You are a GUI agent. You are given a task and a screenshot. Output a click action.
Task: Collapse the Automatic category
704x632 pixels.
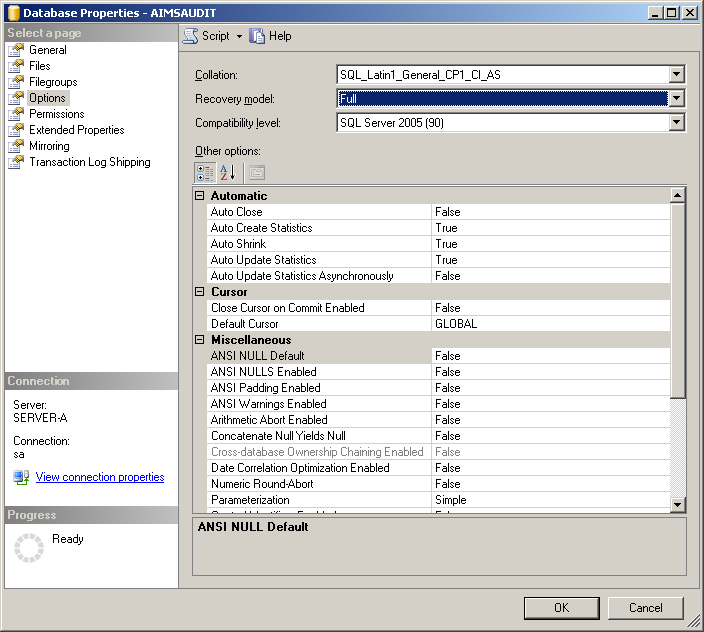pyautogui.click(x=200, y=196)
